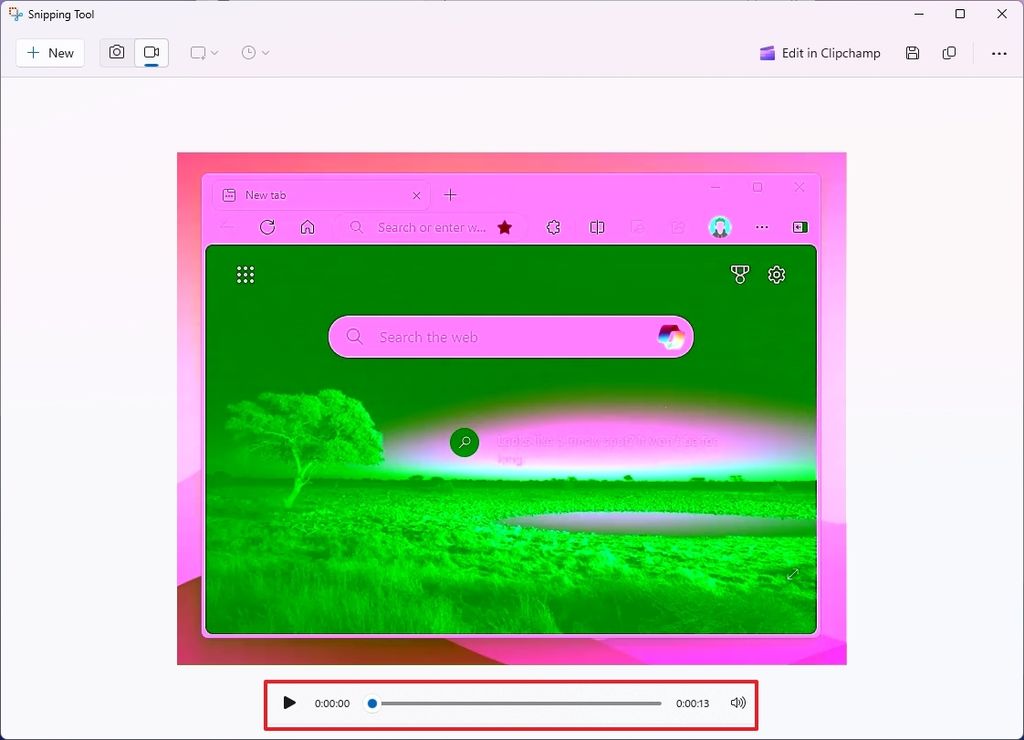Screen dimensions: 1024x740
Task: Click the refresh icon in the recorded browser
Action: [267, 227]
